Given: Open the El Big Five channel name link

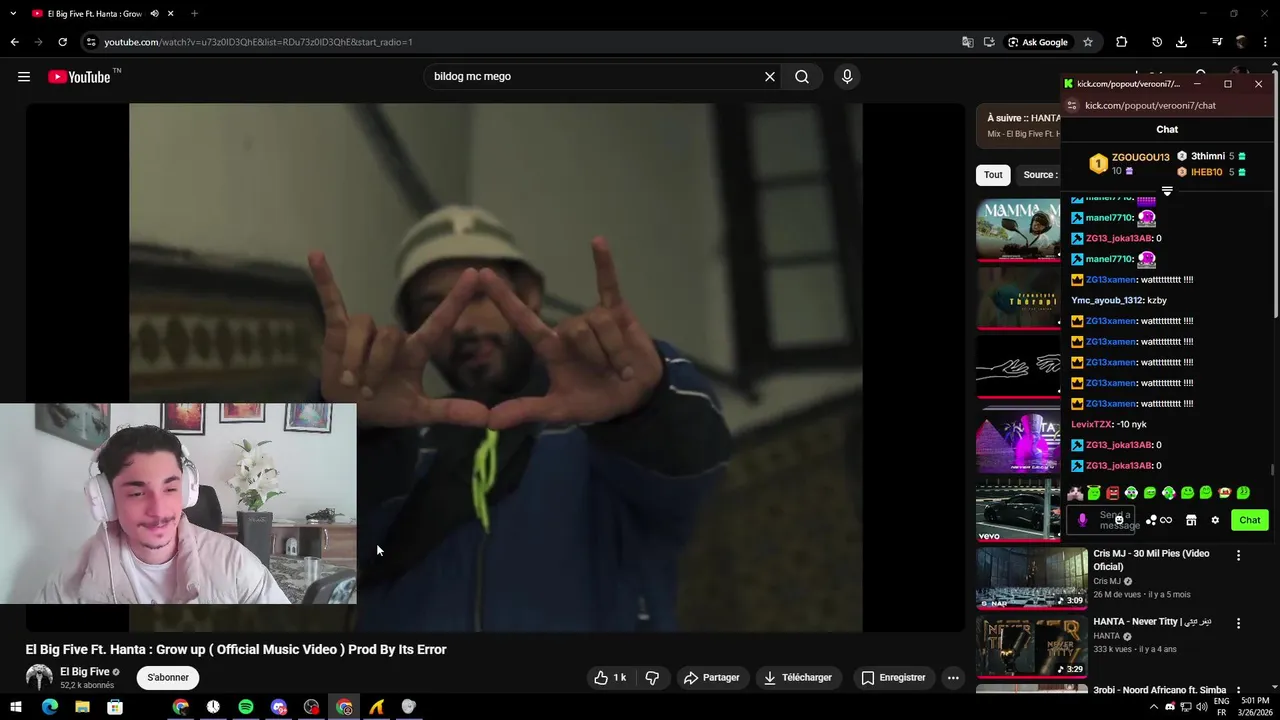Looking at the screenshot, I should pos(85,672).
